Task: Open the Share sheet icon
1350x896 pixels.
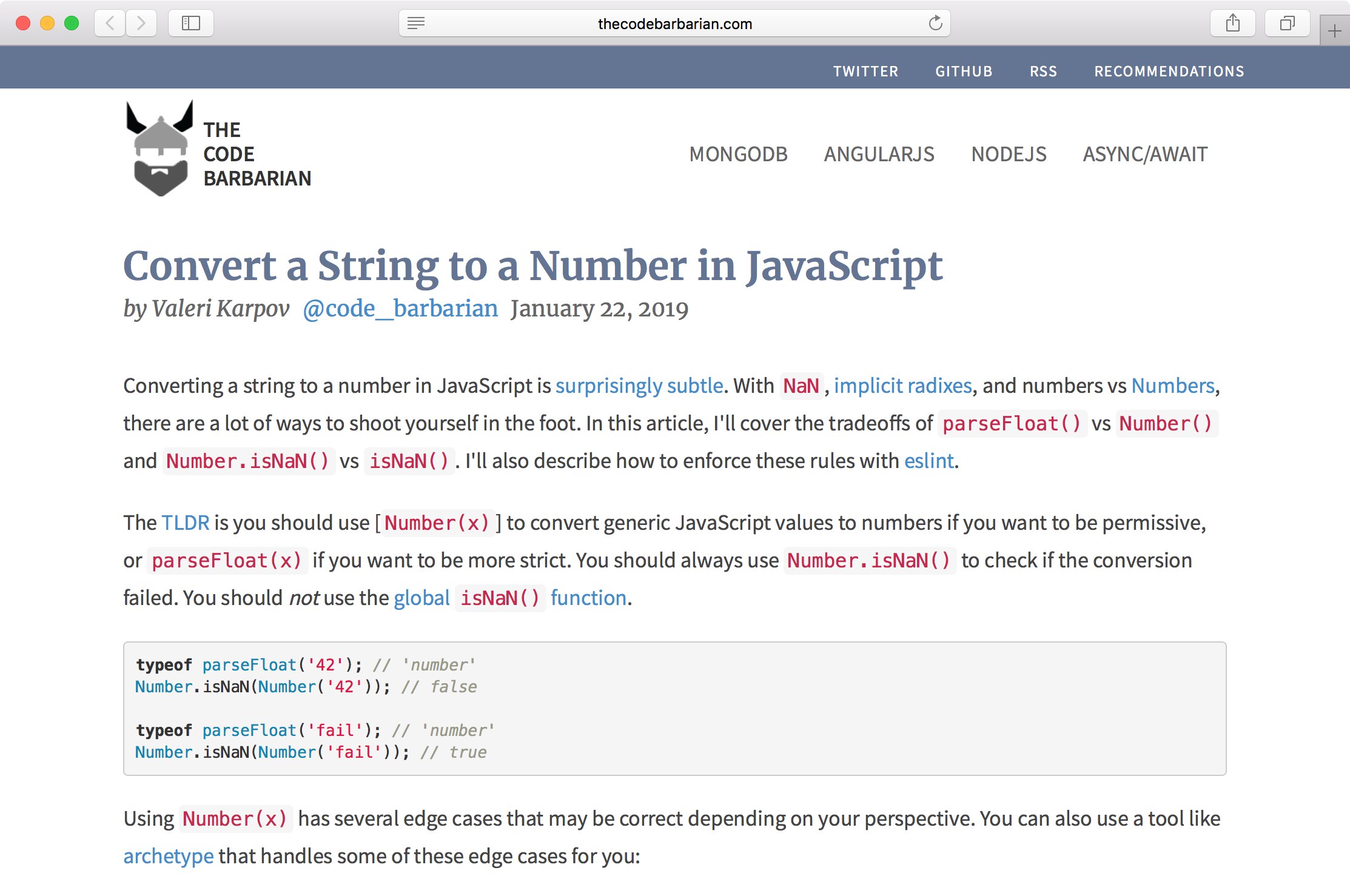Action: [x=1233, y=23]
